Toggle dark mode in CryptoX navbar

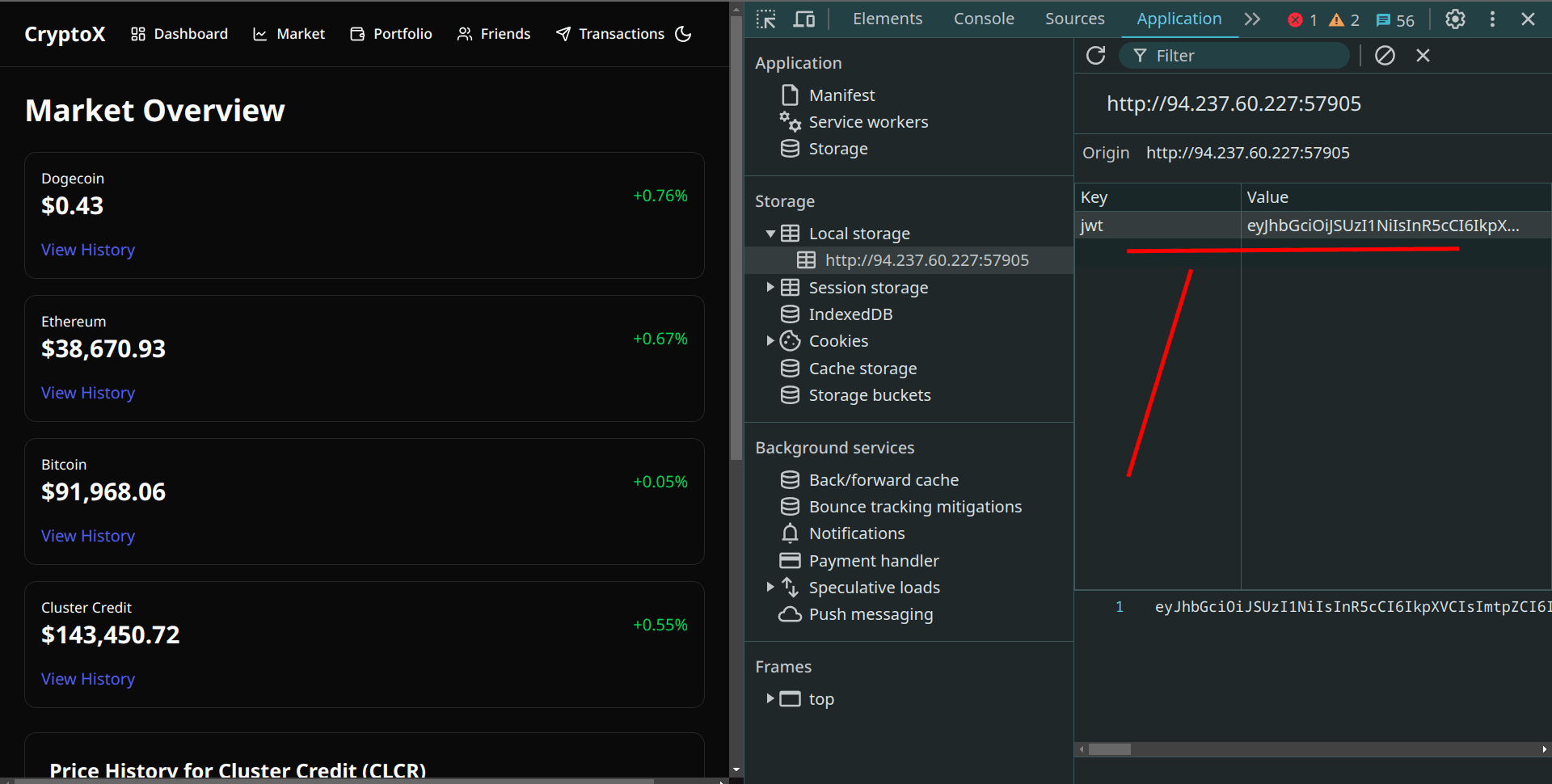pos(683,34)
